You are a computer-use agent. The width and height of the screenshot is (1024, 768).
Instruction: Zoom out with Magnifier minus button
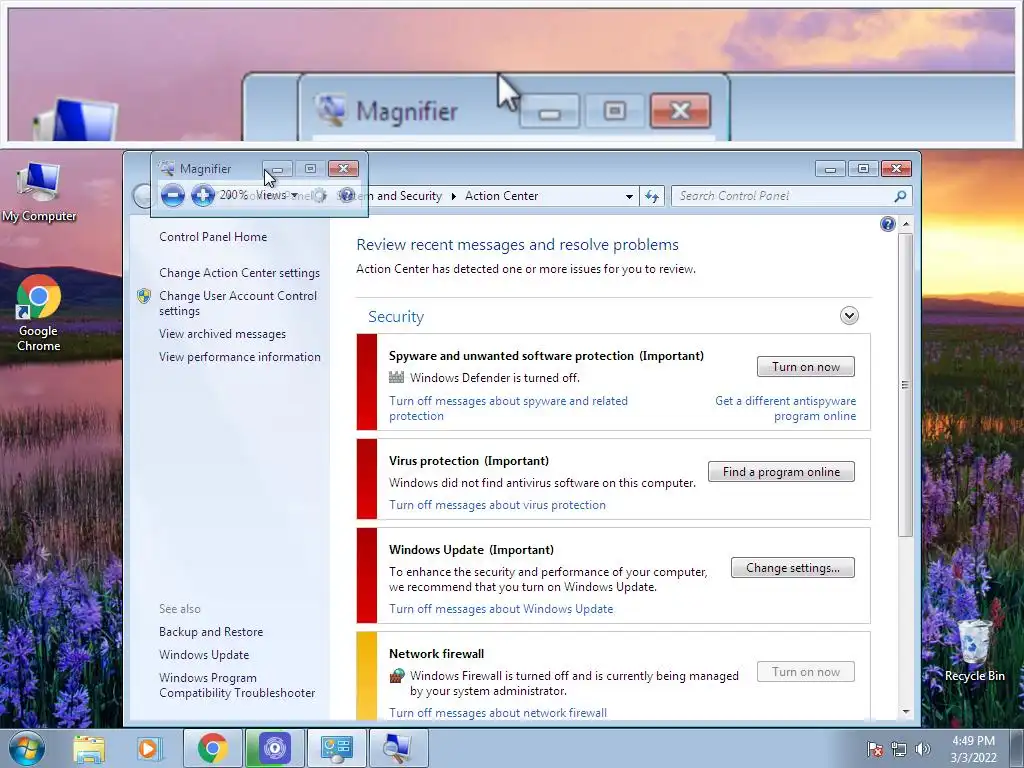tap(172, 195)
